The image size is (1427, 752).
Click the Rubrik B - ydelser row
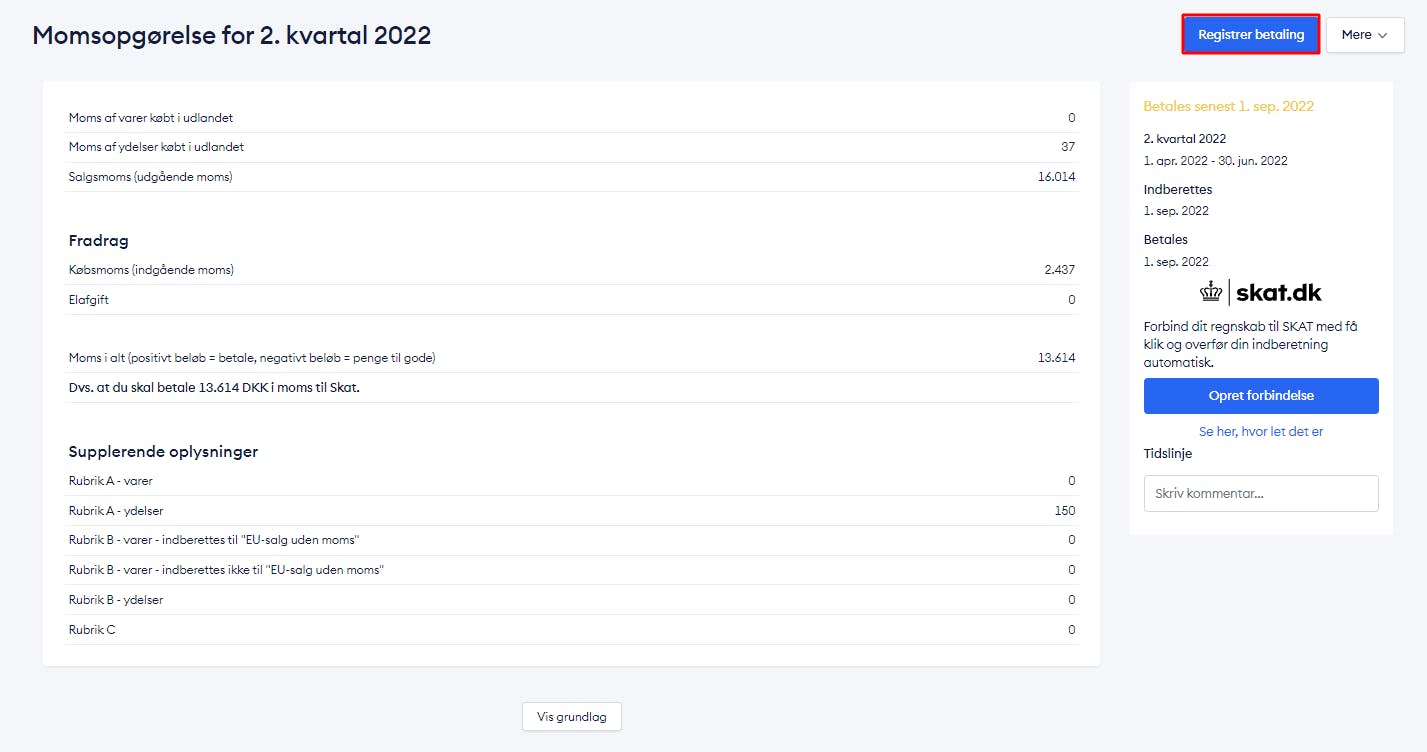coord(116,600)
